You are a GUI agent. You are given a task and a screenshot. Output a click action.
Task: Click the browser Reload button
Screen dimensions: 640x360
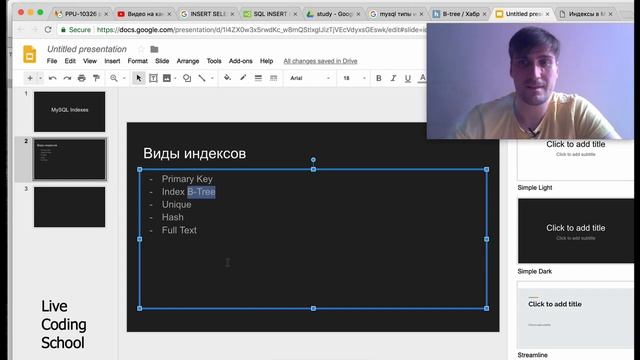tap(48, 30)
